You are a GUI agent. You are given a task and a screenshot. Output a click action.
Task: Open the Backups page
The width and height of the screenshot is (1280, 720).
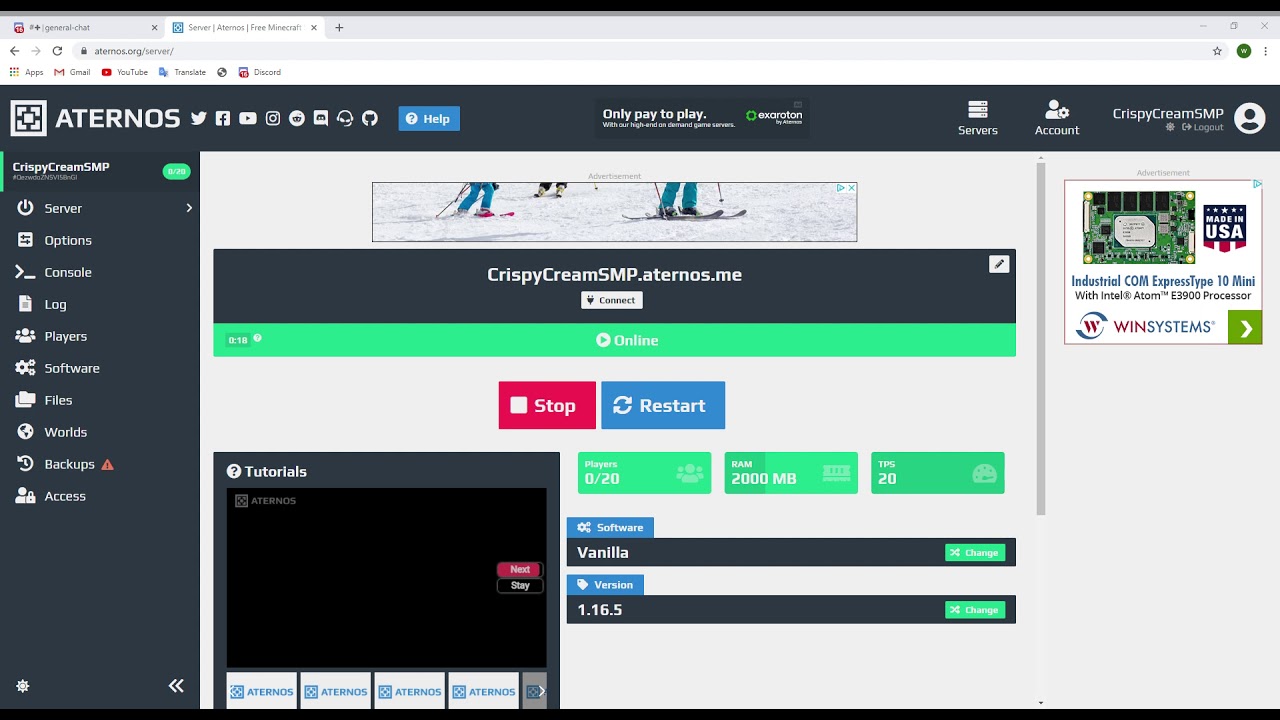pos(69,464)
